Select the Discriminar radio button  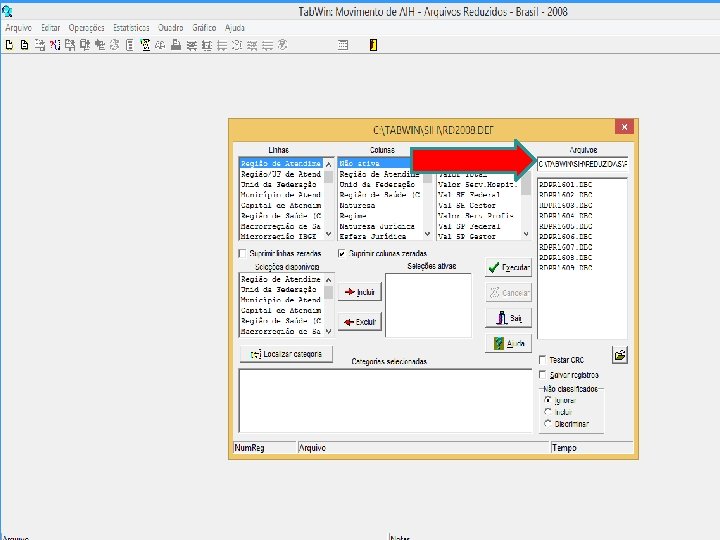tap(547, 423)
